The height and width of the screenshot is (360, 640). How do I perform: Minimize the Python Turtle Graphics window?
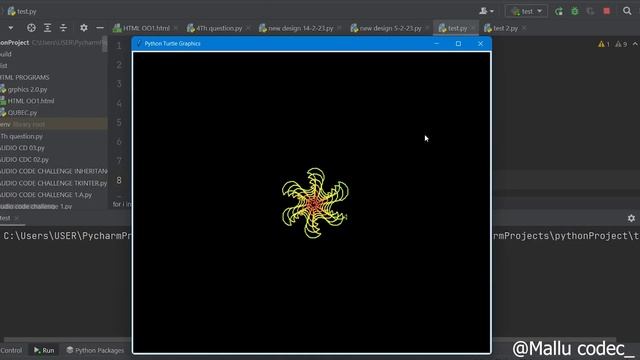[436, 44]
